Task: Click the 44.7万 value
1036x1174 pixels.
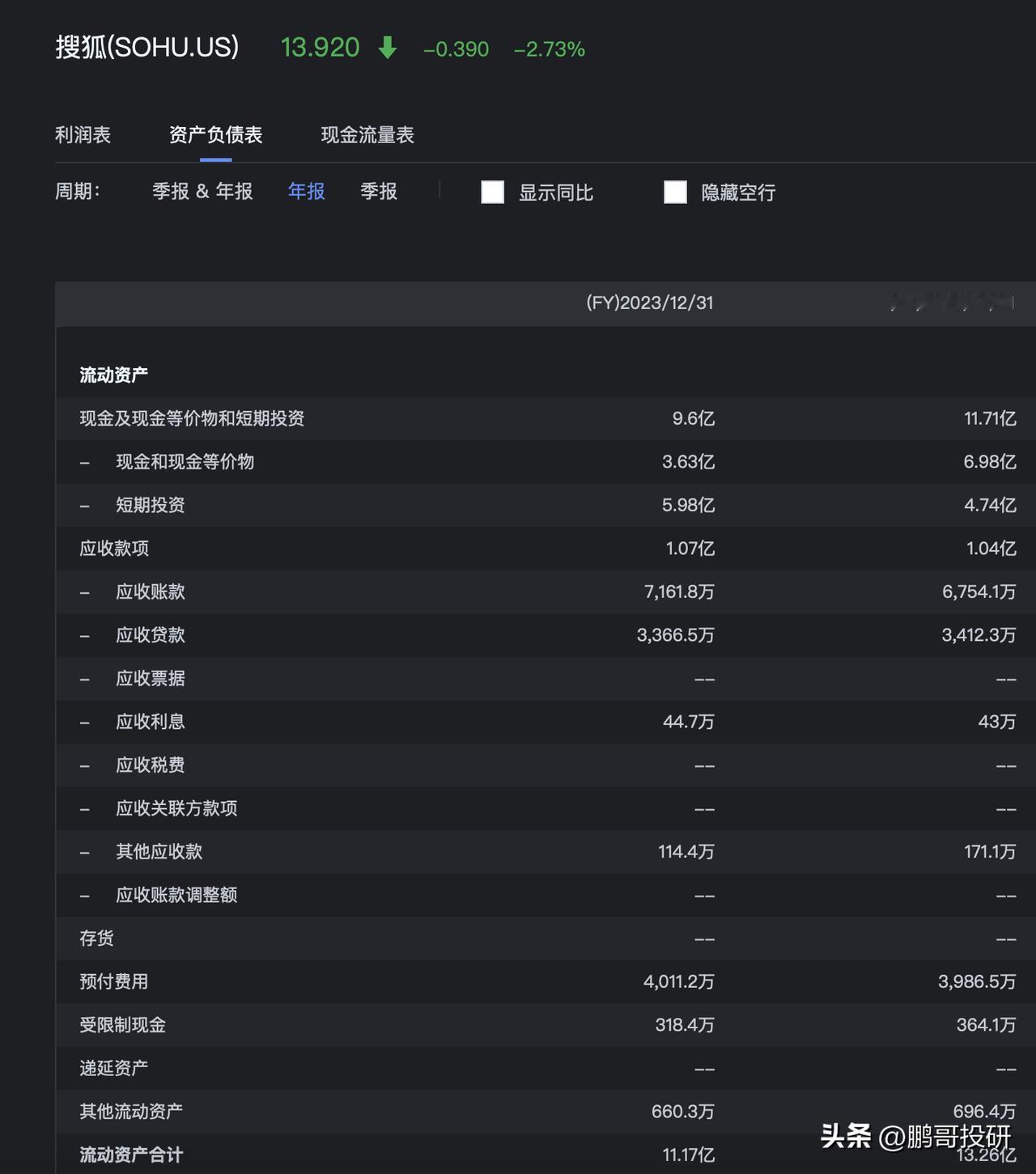Action: pyautogui.click(x=689, y=722)
